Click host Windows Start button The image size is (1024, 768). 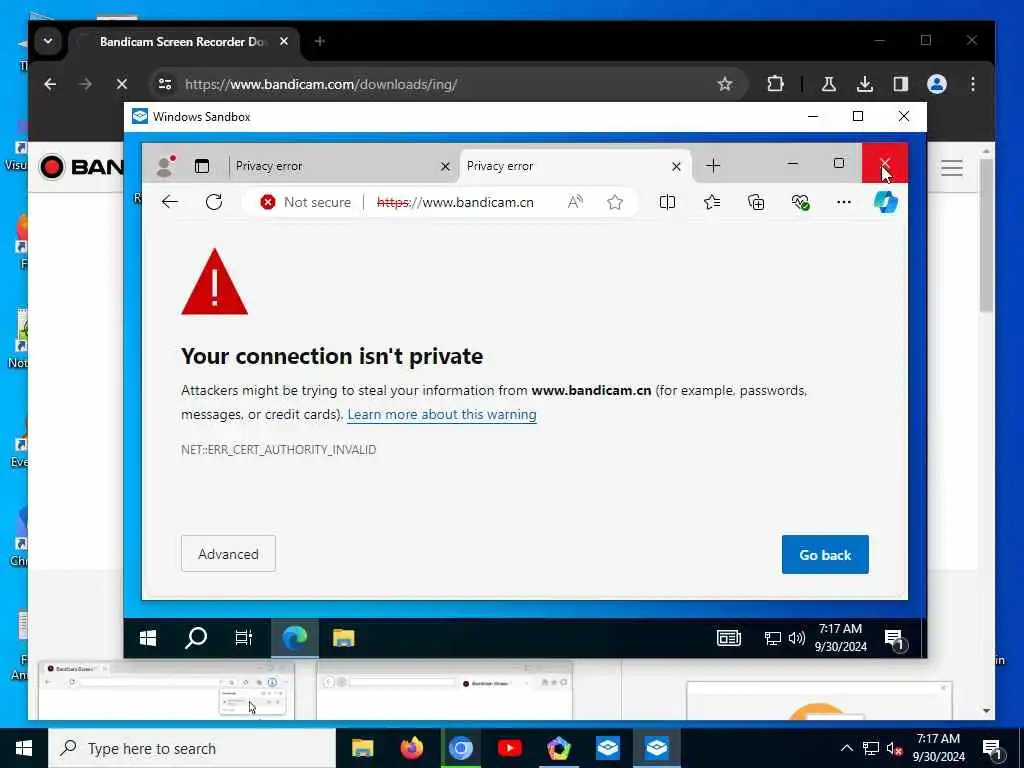pos(24,748)
